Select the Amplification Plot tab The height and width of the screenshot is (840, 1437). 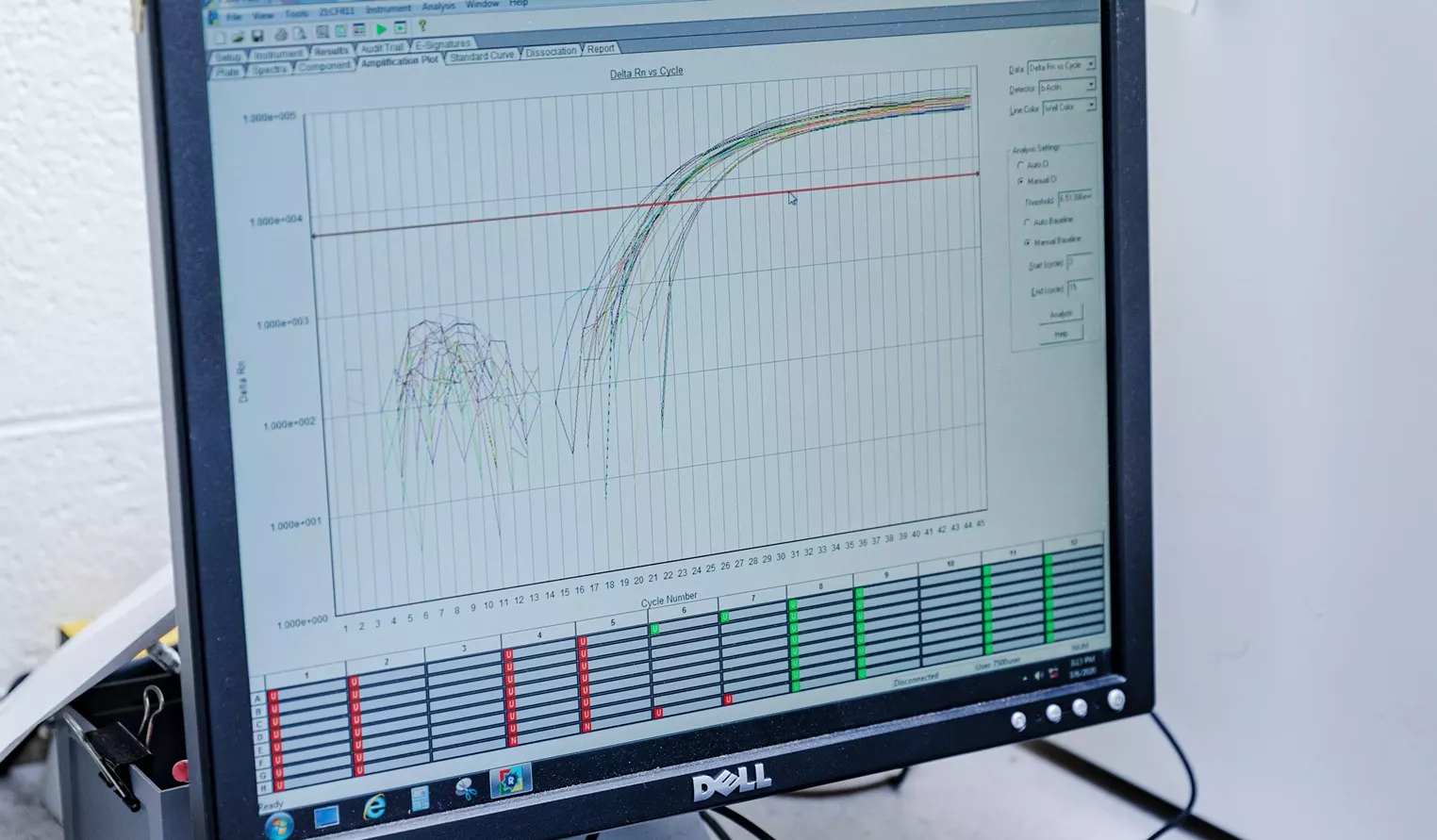click(x=400, y=61)
